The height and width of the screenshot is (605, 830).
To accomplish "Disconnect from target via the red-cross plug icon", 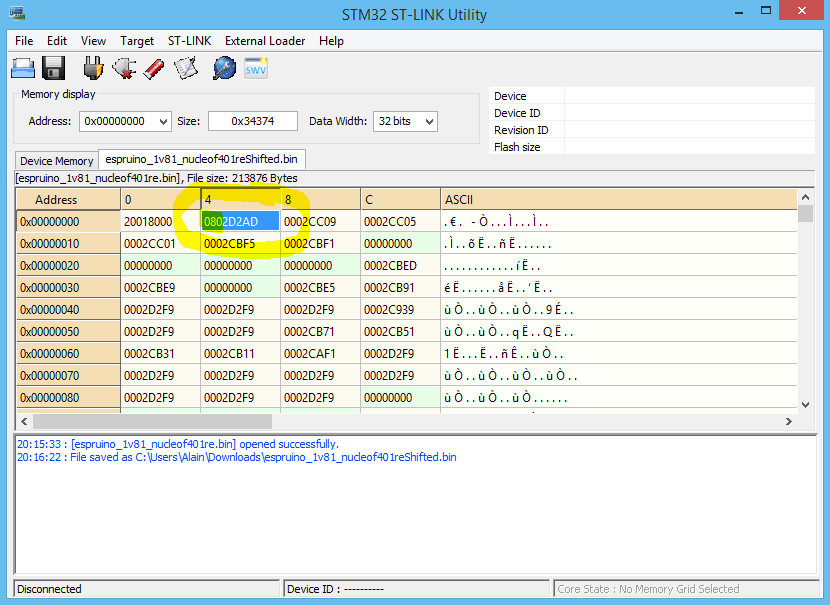I will tap(124, 69).
